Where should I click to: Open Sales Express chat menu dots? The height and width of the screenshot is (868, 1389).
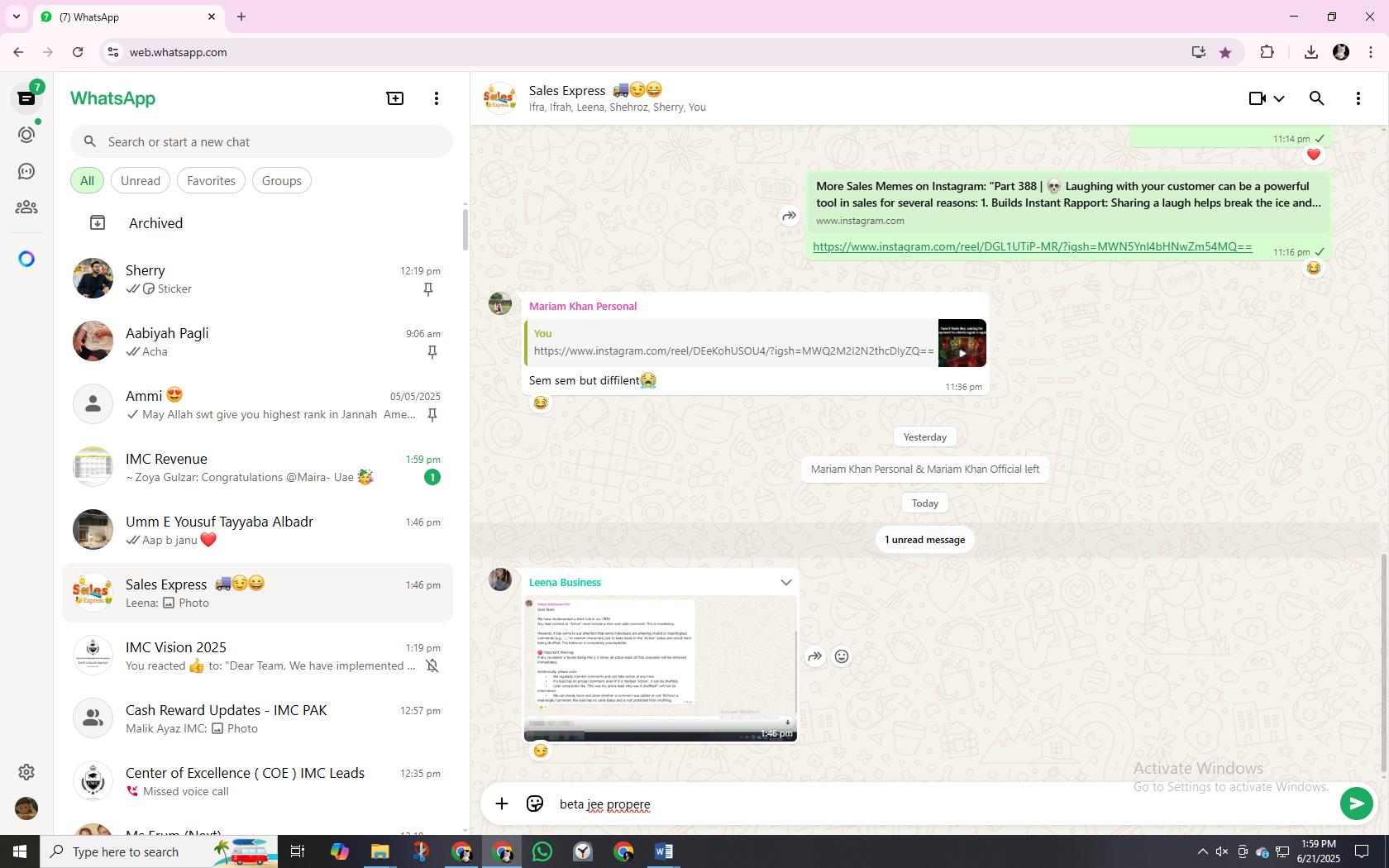click(x=1358, y=98)
